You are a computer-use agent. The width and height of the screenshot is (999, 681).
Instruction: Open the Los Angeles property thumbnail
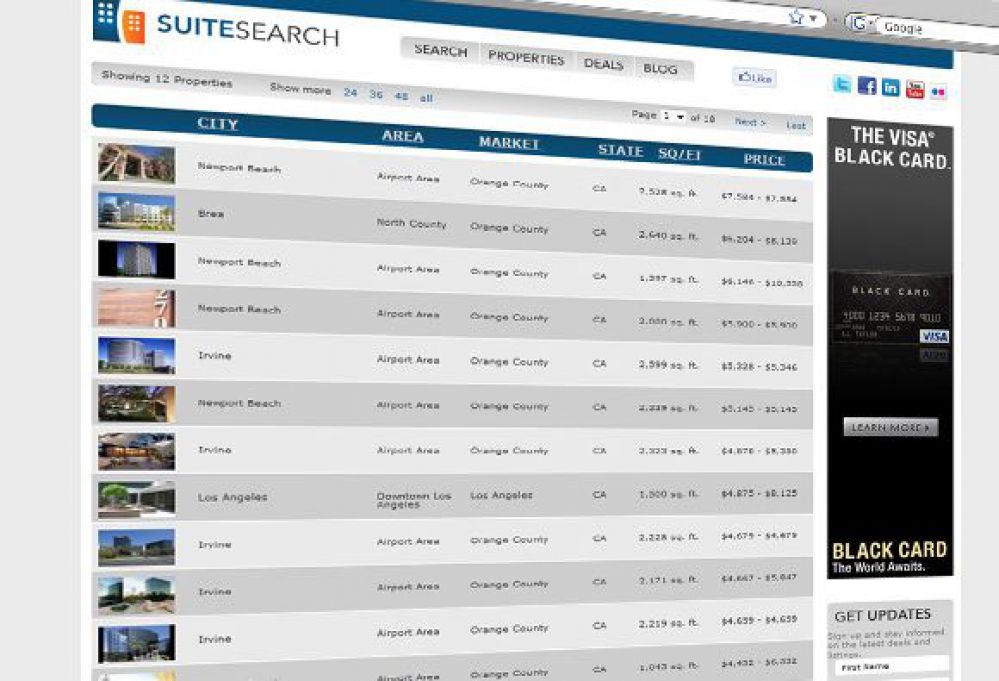pos(136,499)
